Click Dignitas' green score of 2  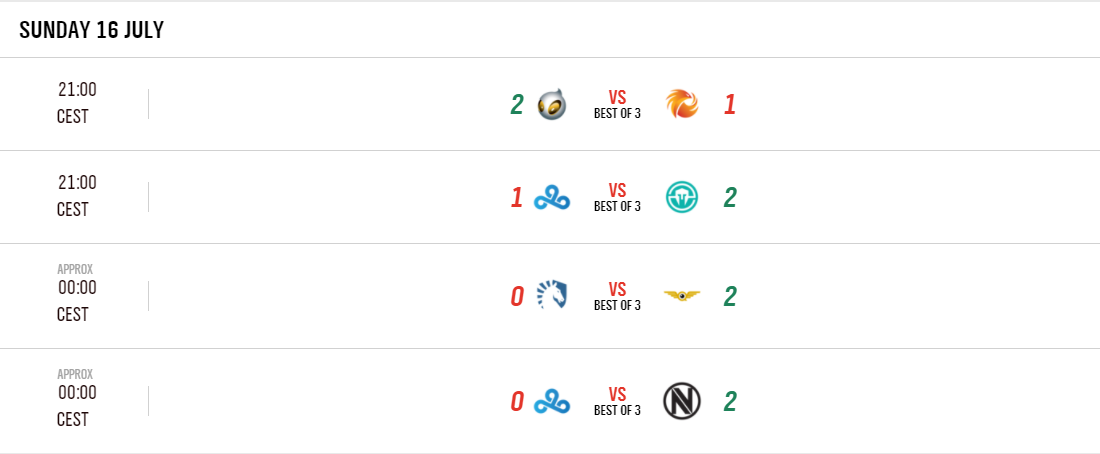click(516, 104)
